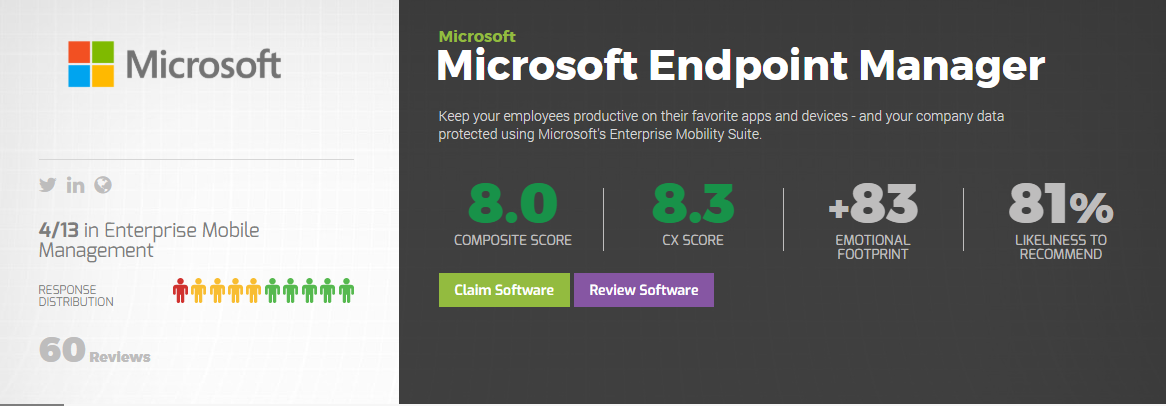Click the 8.3 CX Score value
This screenshot has width=1166, height=406.
pos(693,204)
